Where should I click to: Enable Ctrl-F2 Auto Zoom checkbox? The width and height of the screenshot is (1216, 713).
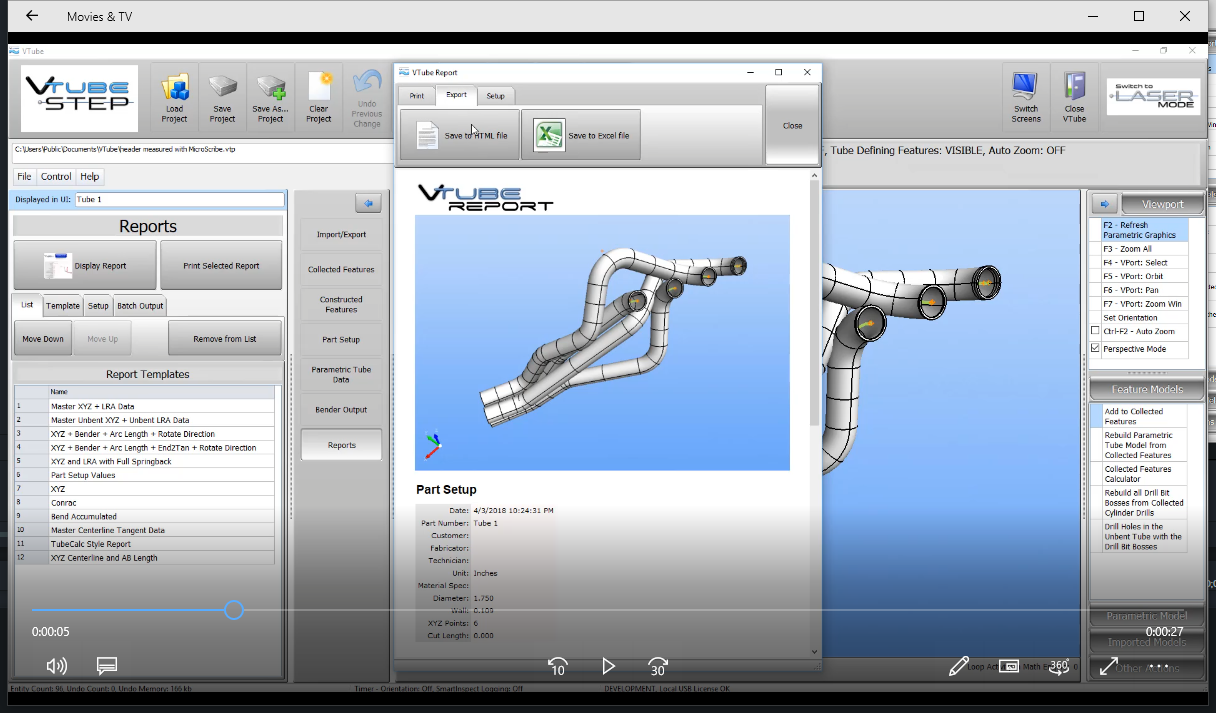click(x=1095, y=331)
